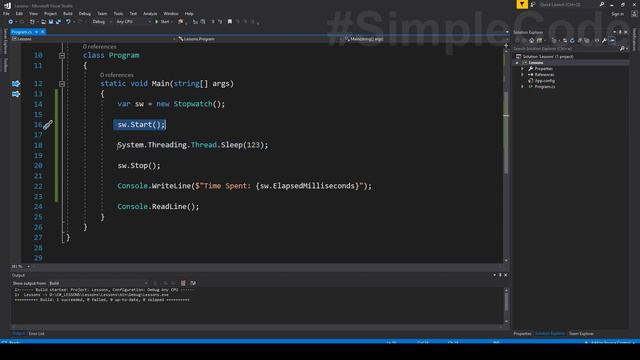This screenshot has width=640, height=360.
Task: Open the Build menu
Action: point(68,13)
